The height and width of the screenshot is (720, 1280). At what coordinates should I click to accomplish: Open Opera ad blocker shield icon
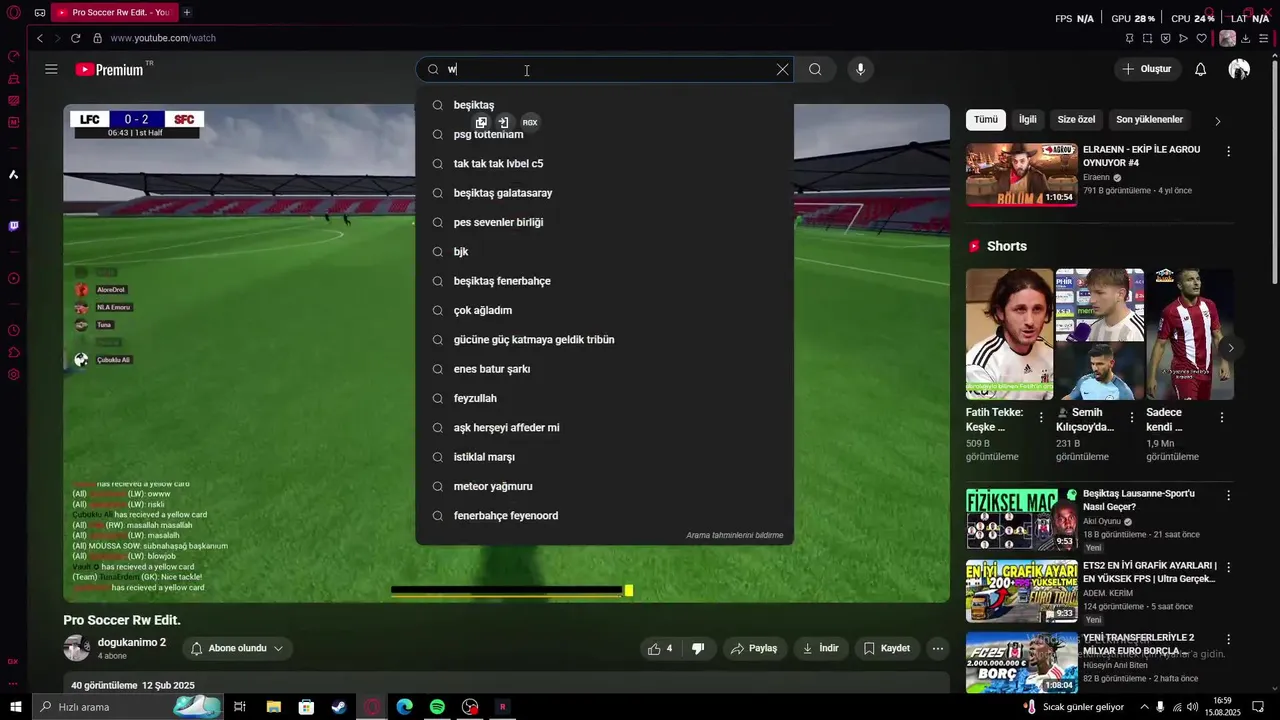[x=1165, y=38]
